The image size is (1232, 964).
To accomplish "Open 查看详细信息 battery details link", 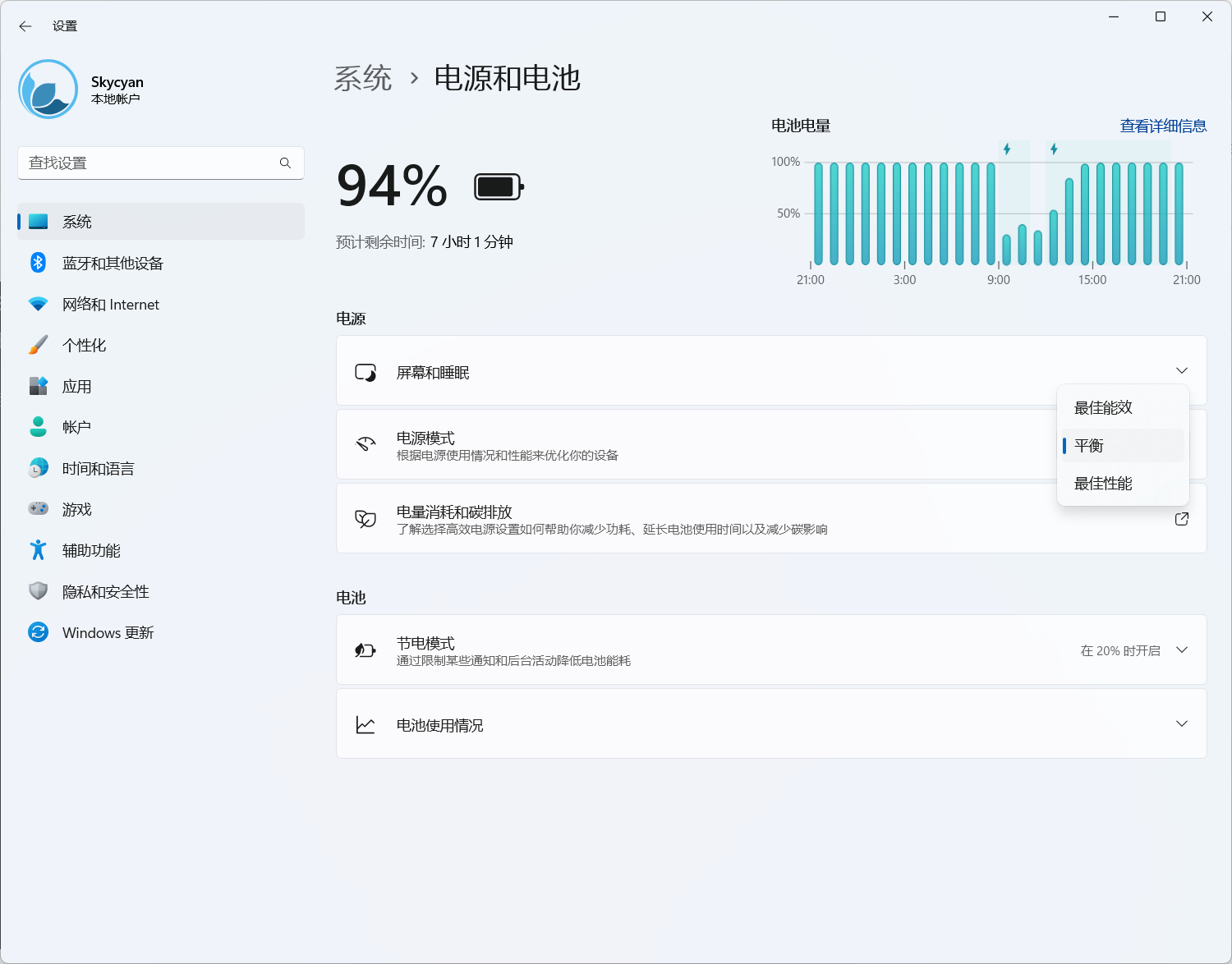I will 1163,126.
